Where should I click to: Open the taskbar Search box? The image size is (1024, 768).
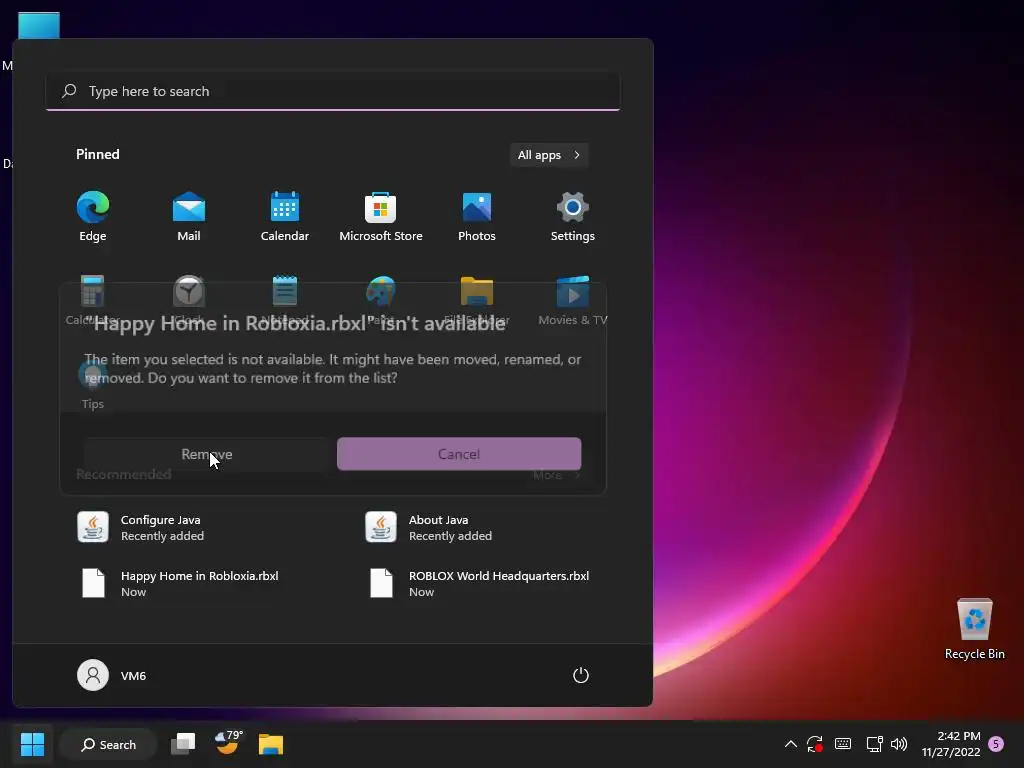[x=108, y=744]
